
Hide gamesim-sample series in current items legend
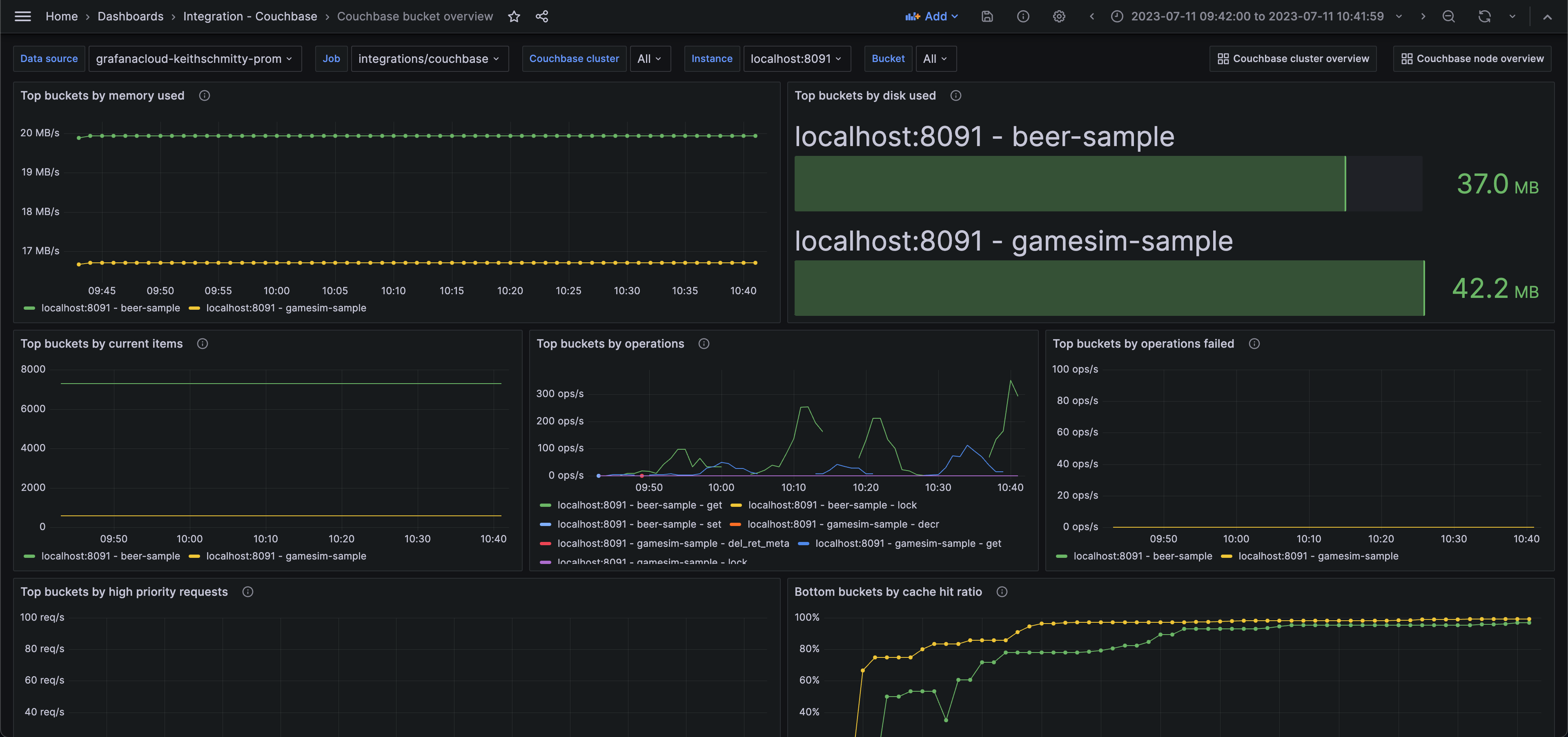pyautogui.click(x=286, y=556)
